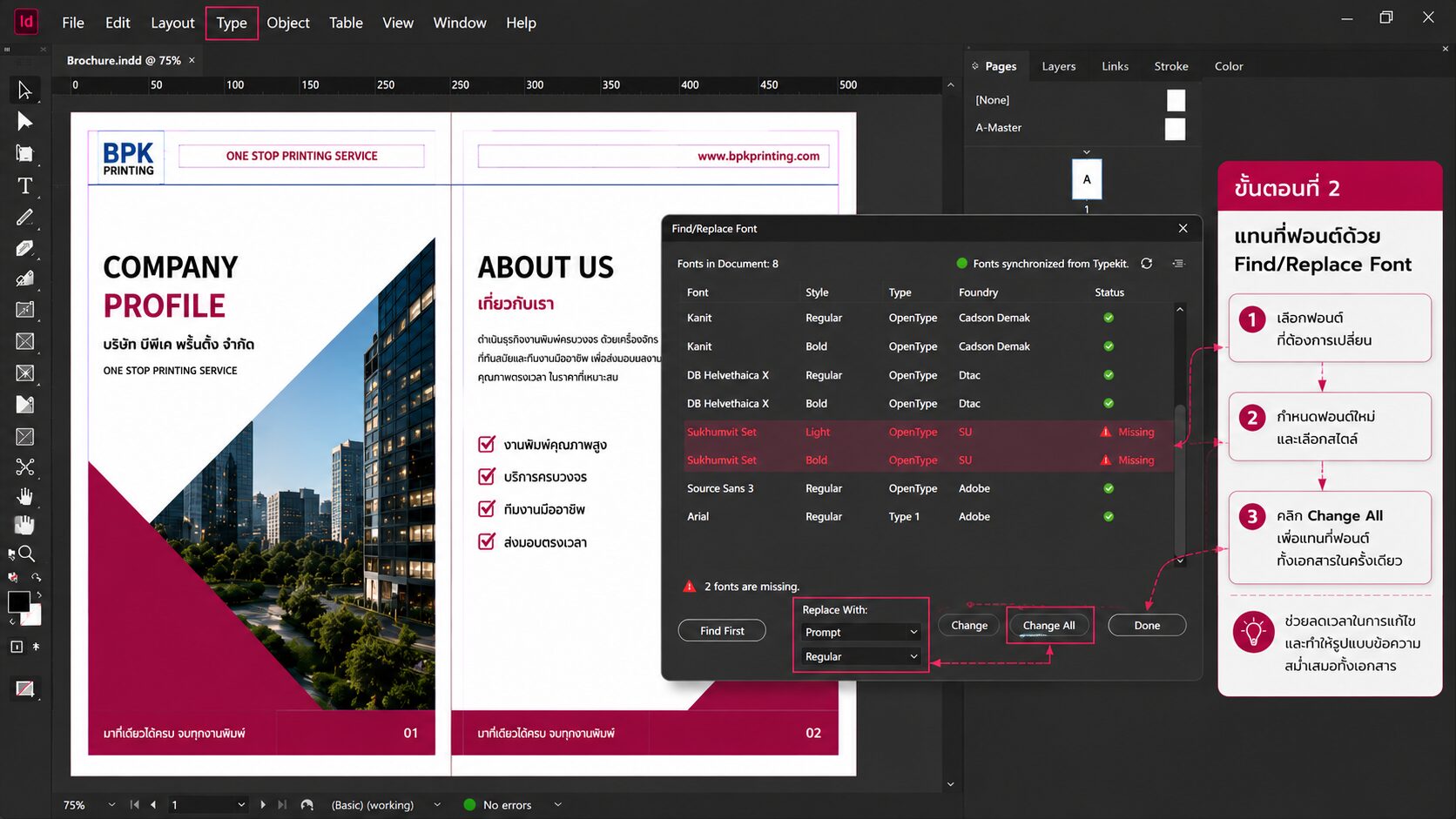Click the fourth checked box beside the title 'ABOUT US'
Viewport: 1456px width, 819px height.
(487, 541)
